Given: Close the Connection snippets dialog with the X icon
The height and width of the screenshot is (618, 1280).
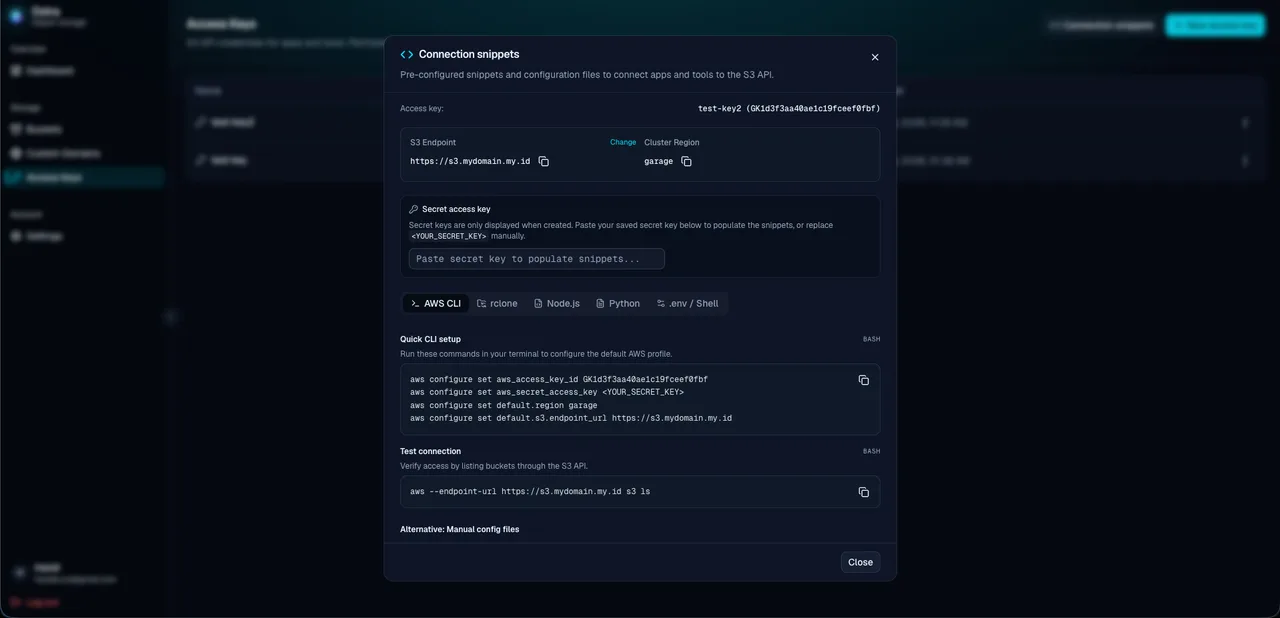Looking at the screenshot, I should pos(875,57).
